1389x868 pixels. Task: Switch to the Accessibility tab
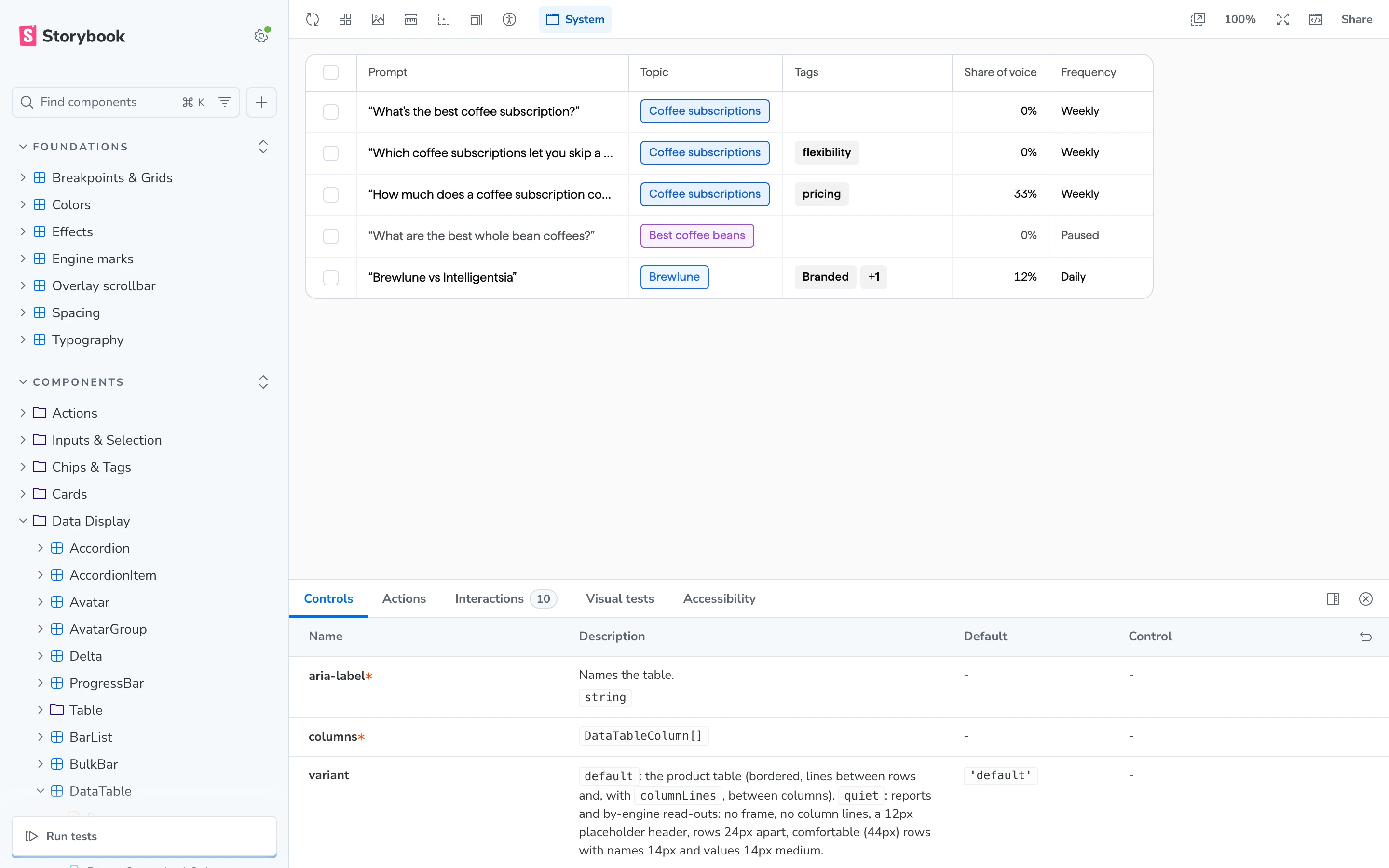[x=719, y=599]
